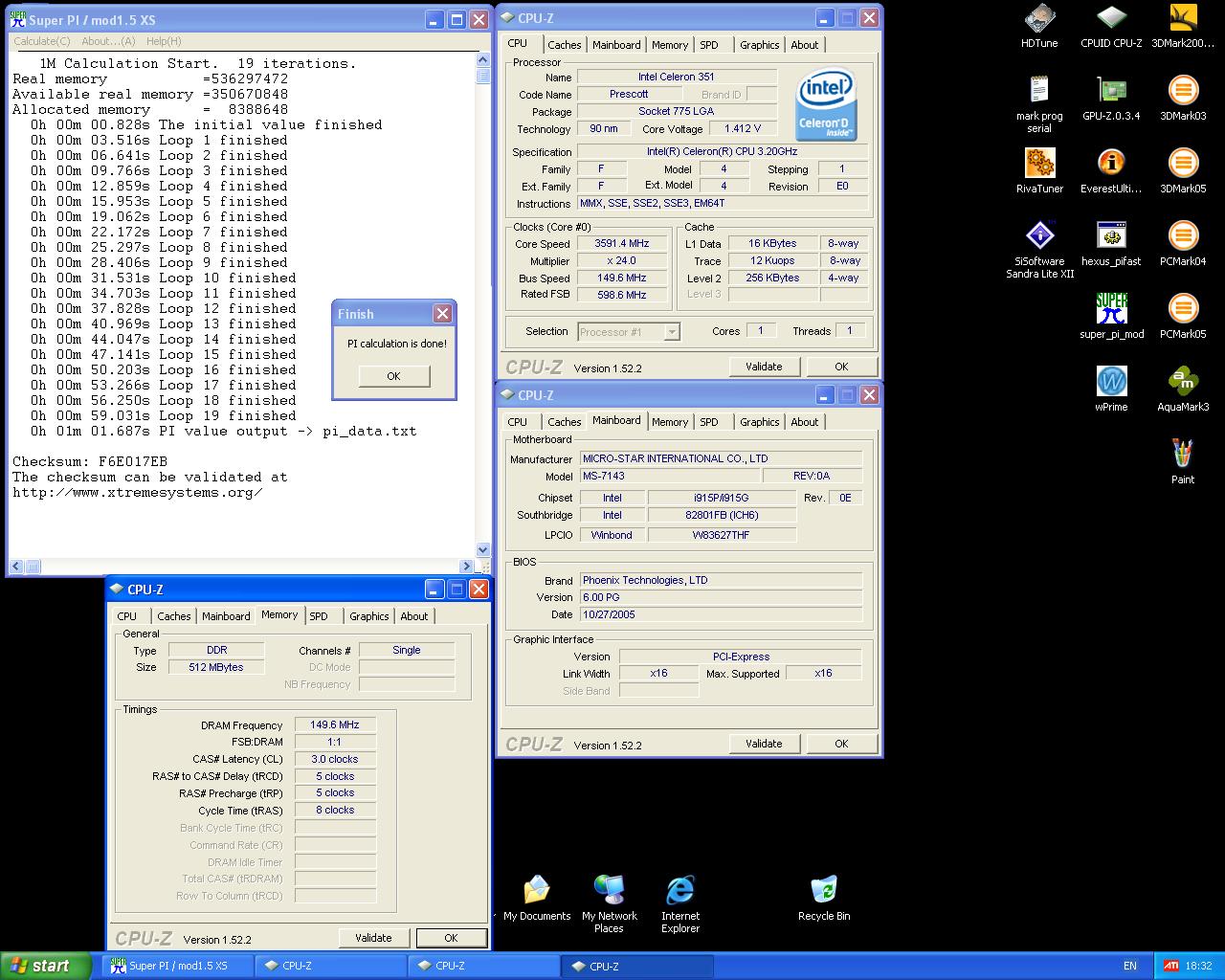The image size is (1225, 980).
Task: Select Super PI taskbar button
Action: tap(178, 966)
